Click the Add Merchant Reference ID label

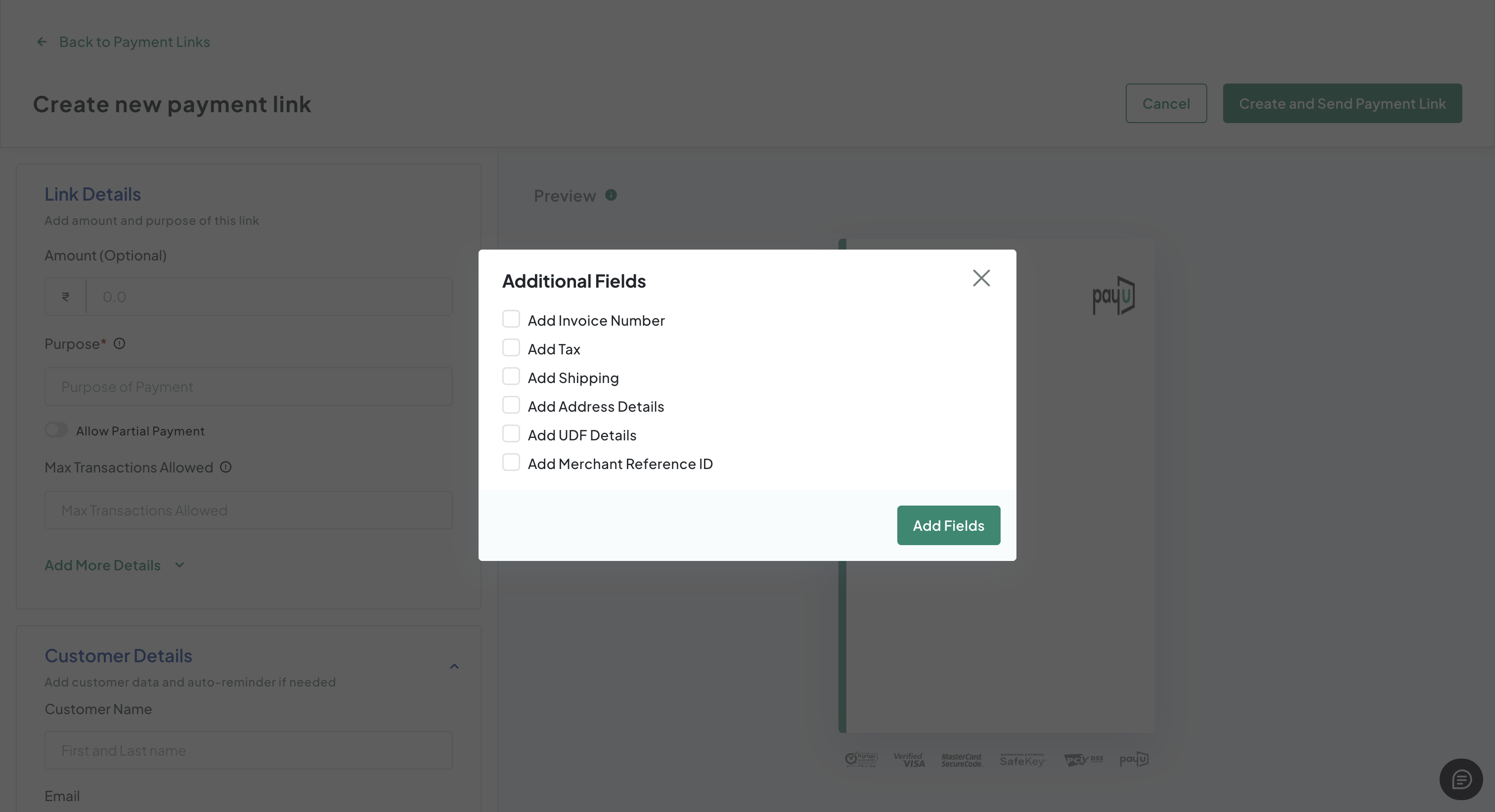tap(620, 464)
